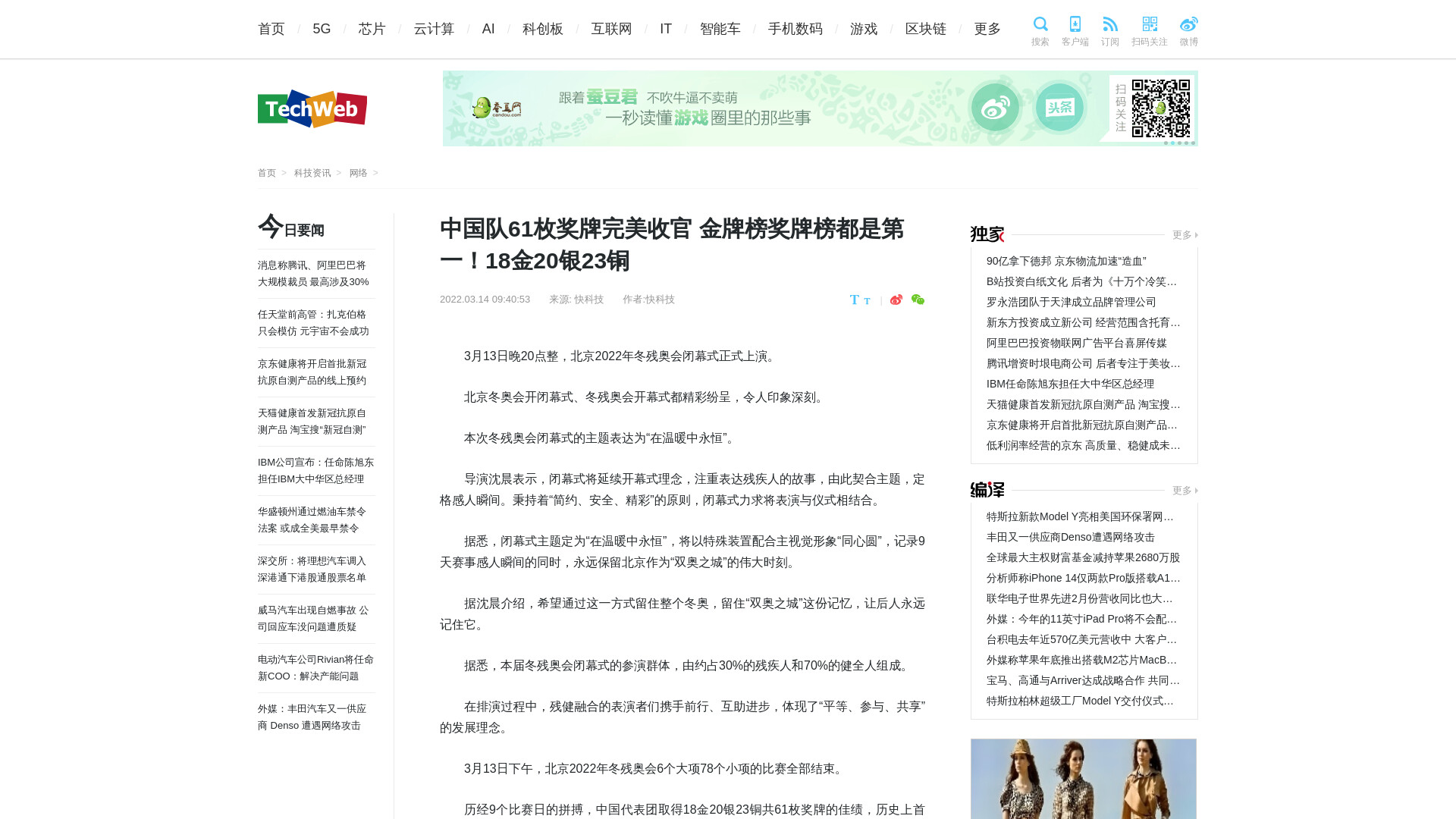
Task: Expand 更多 in the 独家 section
Action: pyautogui.click(x=1185, y=235)
